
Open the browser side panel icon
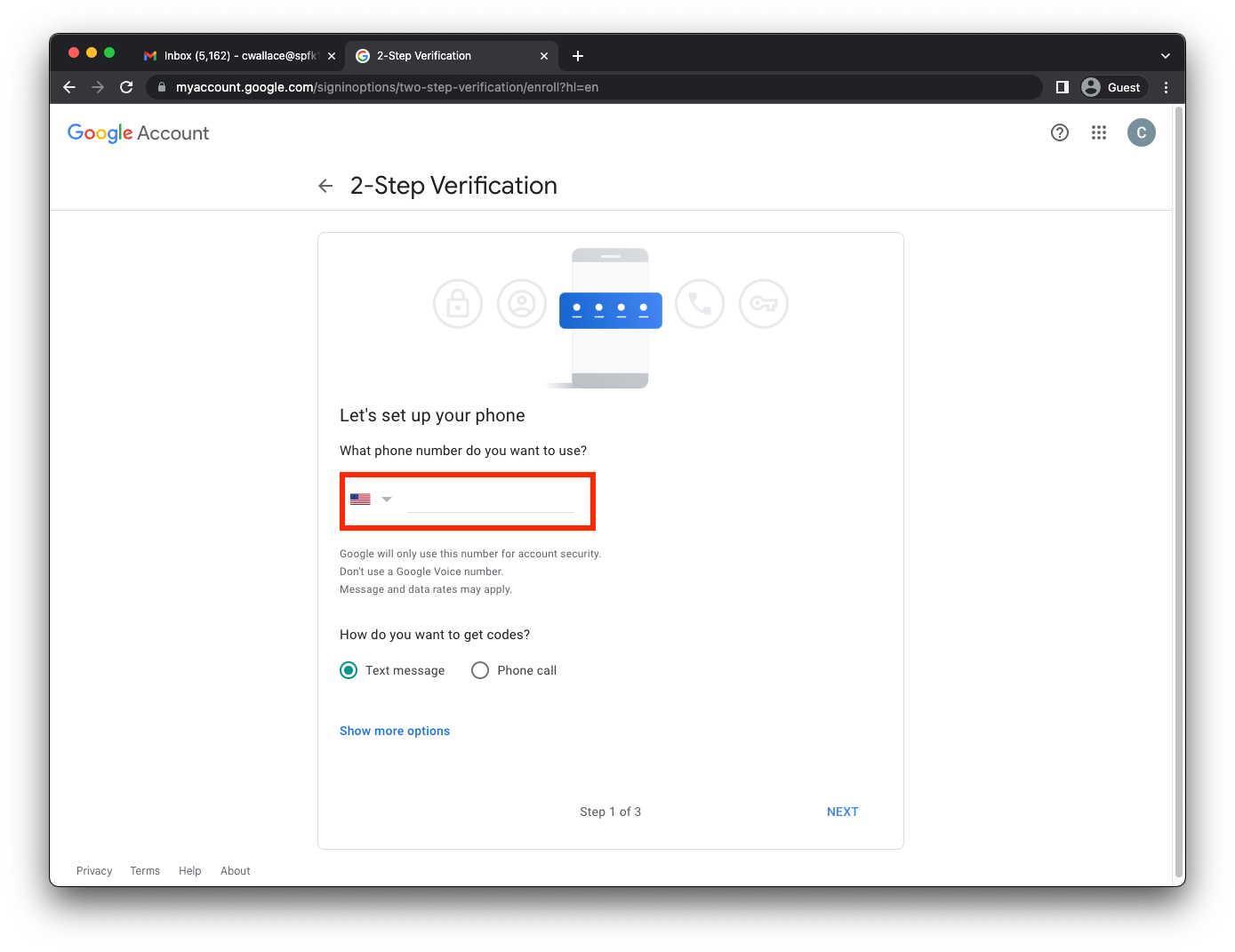[x=1062, y=87]
